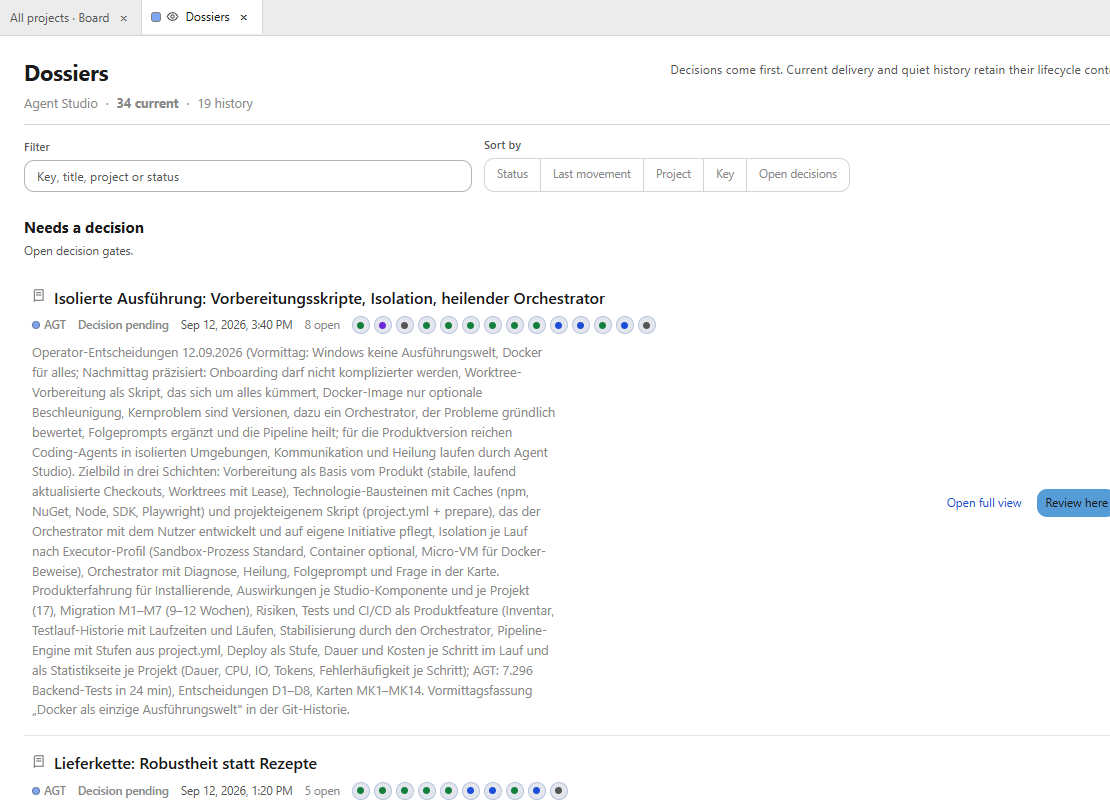Close the Dossiers tab
The width and height of the screenshot is (1110, 800).
(x=244, y=18)
